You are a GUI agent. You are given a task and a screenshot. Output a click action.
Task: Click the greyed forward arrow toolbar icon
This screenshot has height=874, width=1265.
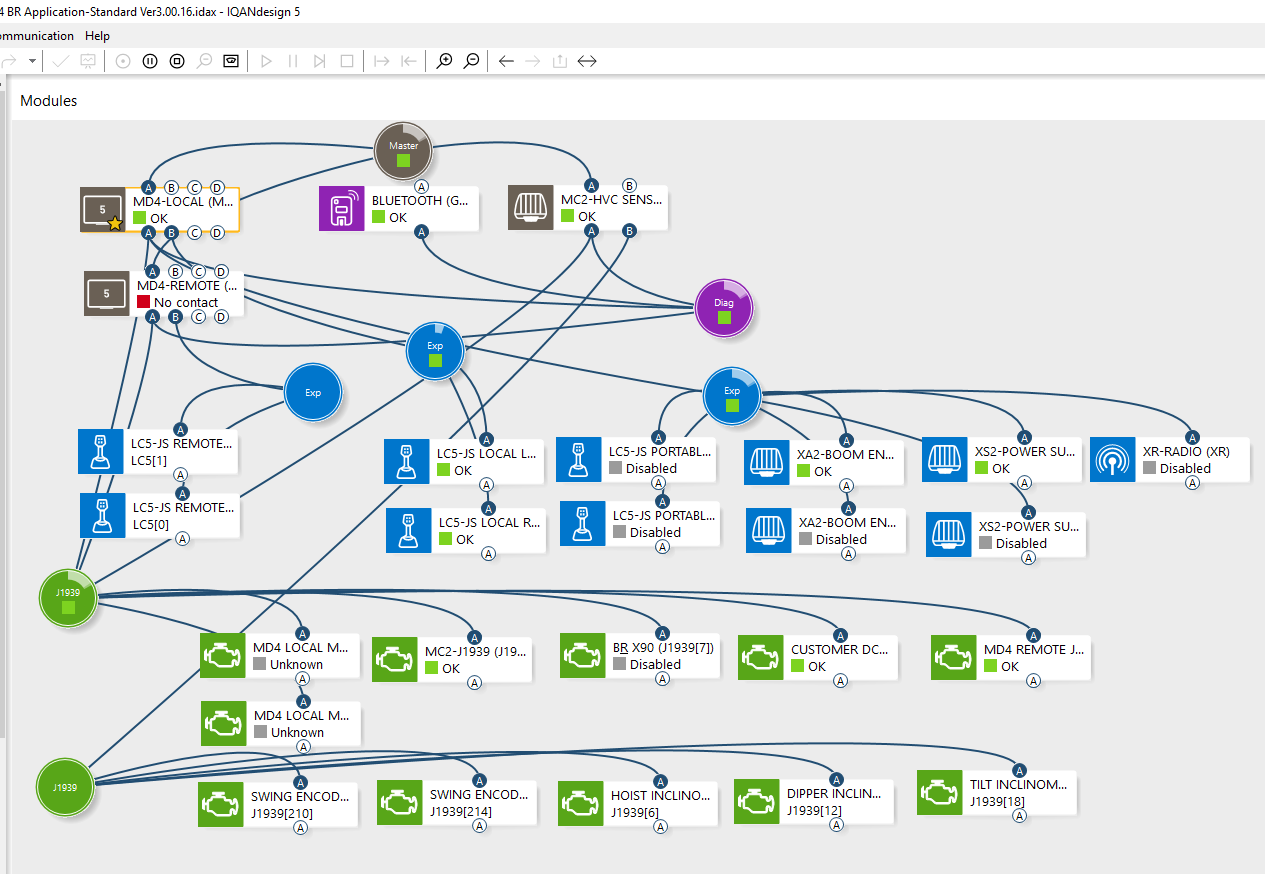pyautogui.click(x=533, y=61)
